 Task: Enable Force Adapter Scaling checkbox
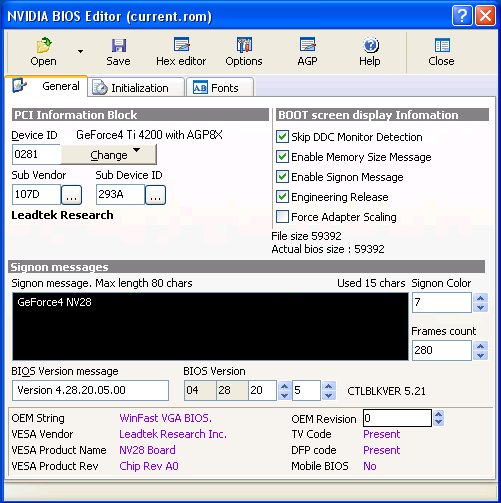click(x=282, y=217)
